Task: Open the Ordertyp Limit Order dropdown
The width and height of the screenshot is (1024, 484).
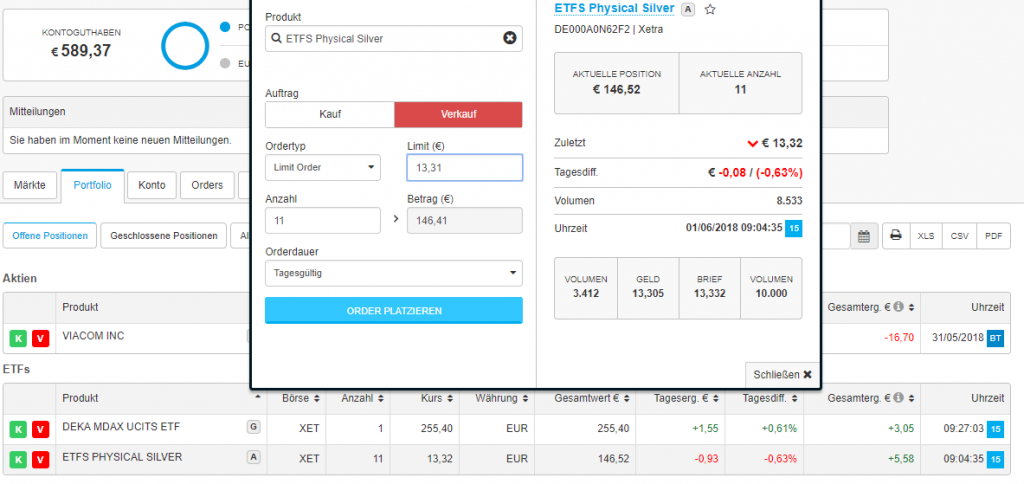Action: click(323, 167)
